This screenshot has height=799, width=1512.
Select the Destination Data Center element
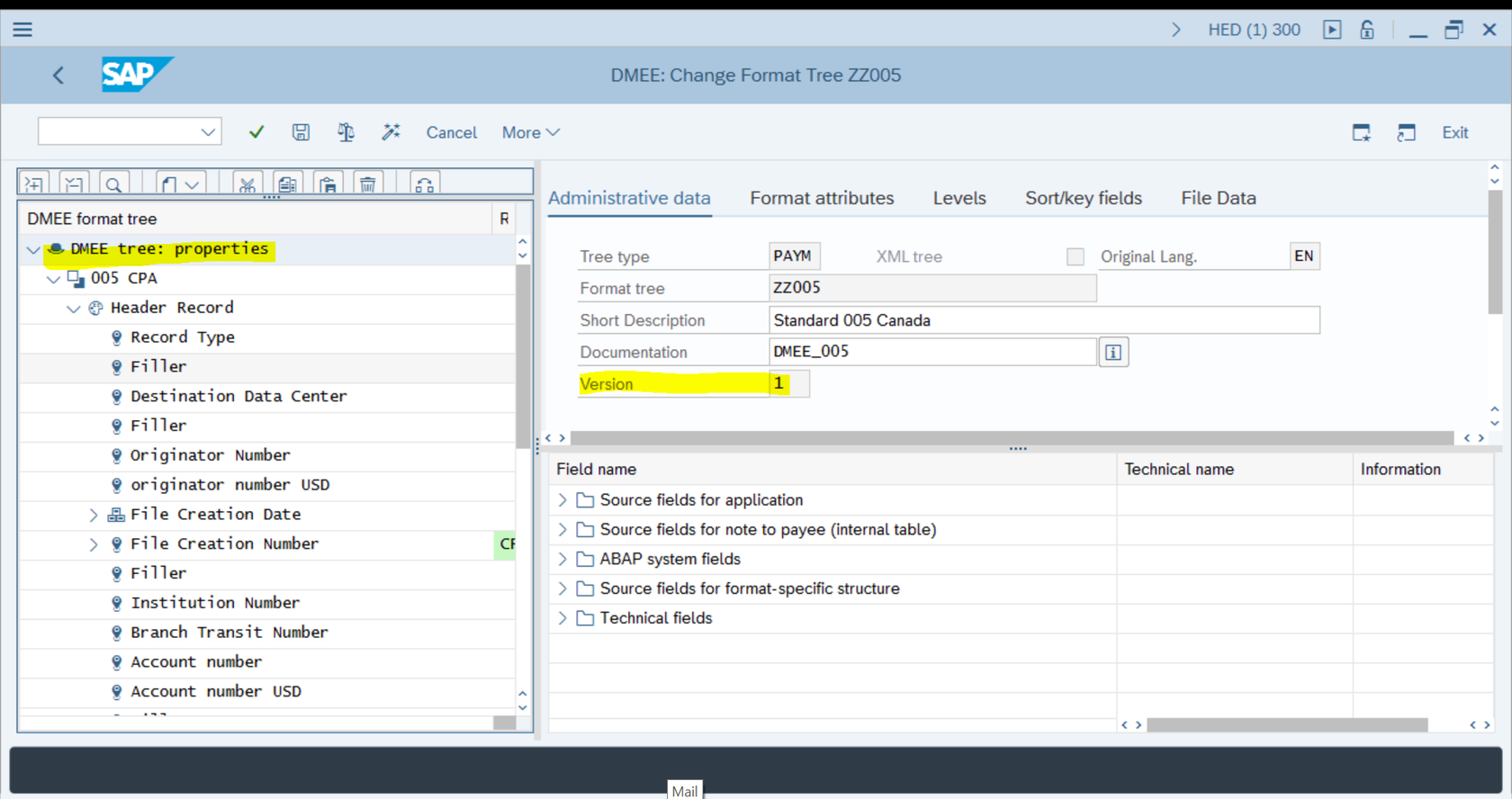[238, 397]
